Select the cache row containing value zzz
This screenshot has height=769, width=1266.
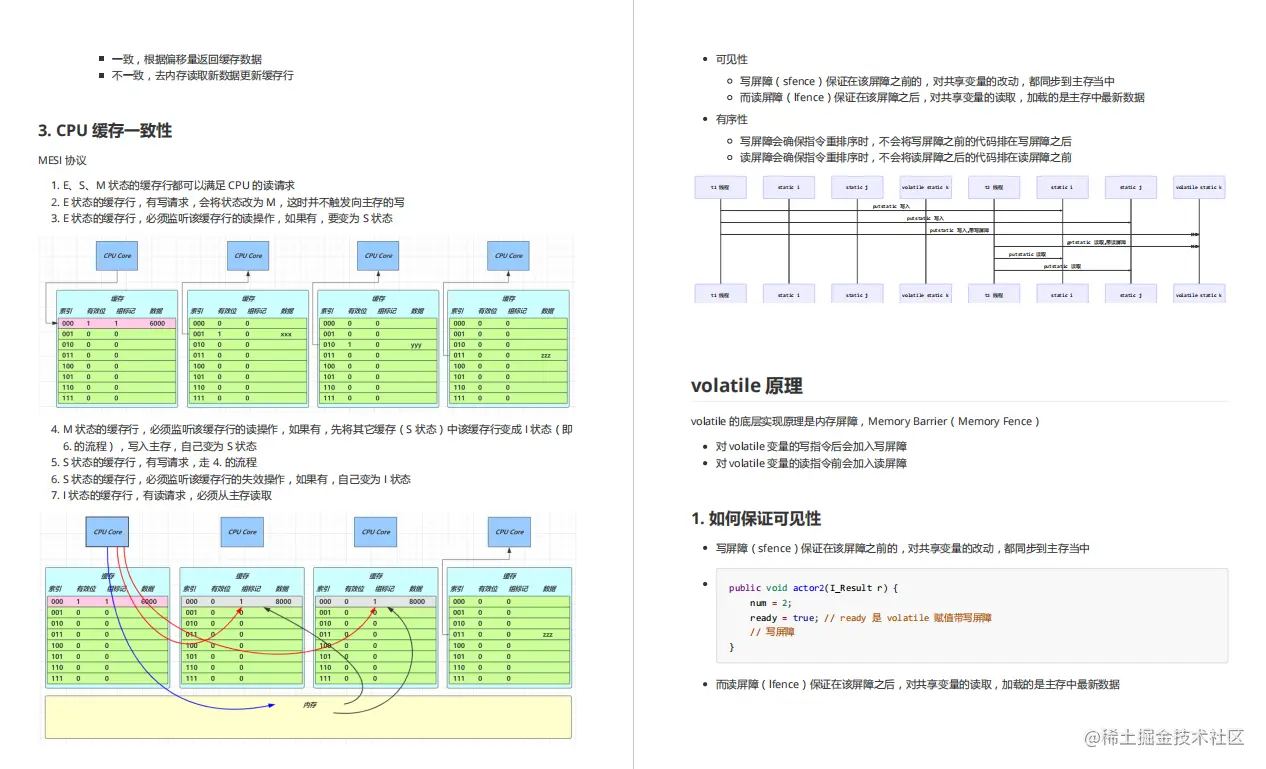505,357
